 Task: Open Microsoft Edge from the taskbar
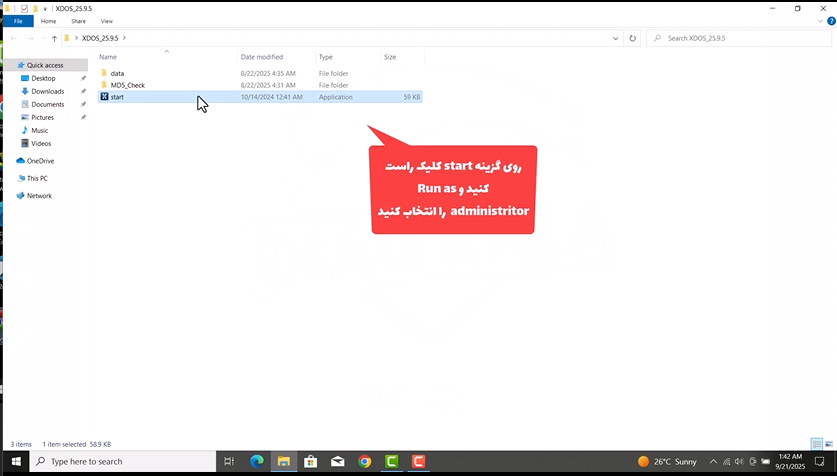coord(257,461)
